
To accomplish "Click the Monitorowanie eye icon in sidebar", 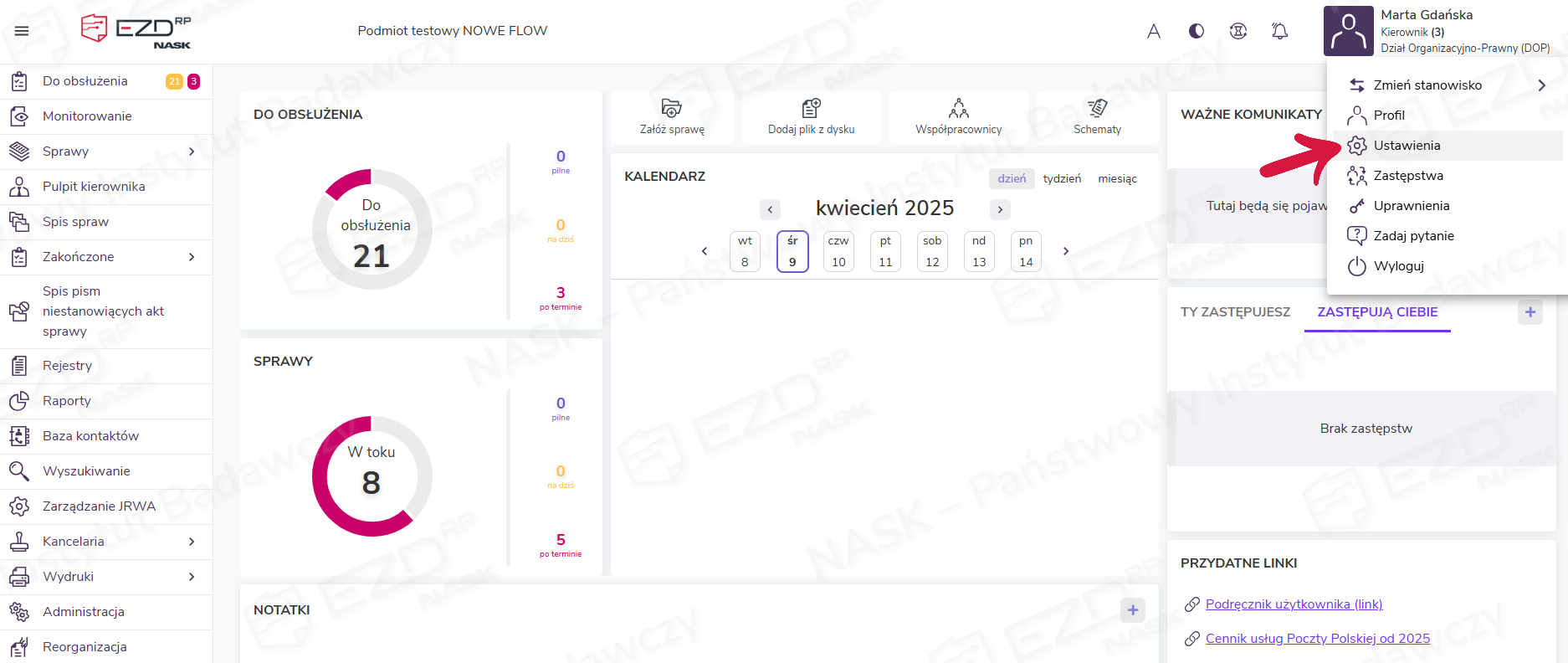I will 19,116.
